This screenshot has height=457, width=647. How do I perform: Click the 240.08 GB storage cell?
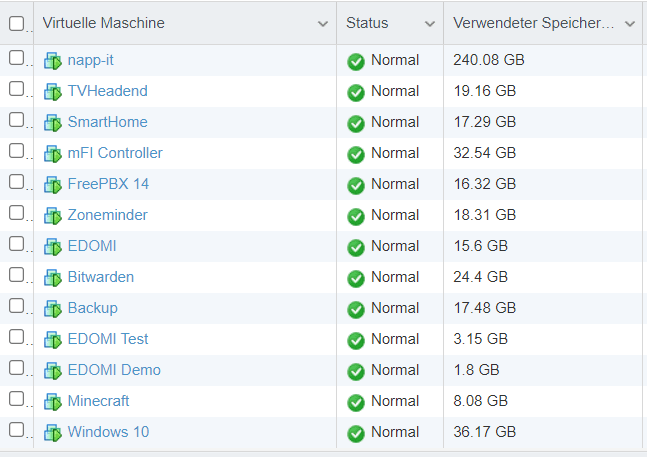(489, 60)
